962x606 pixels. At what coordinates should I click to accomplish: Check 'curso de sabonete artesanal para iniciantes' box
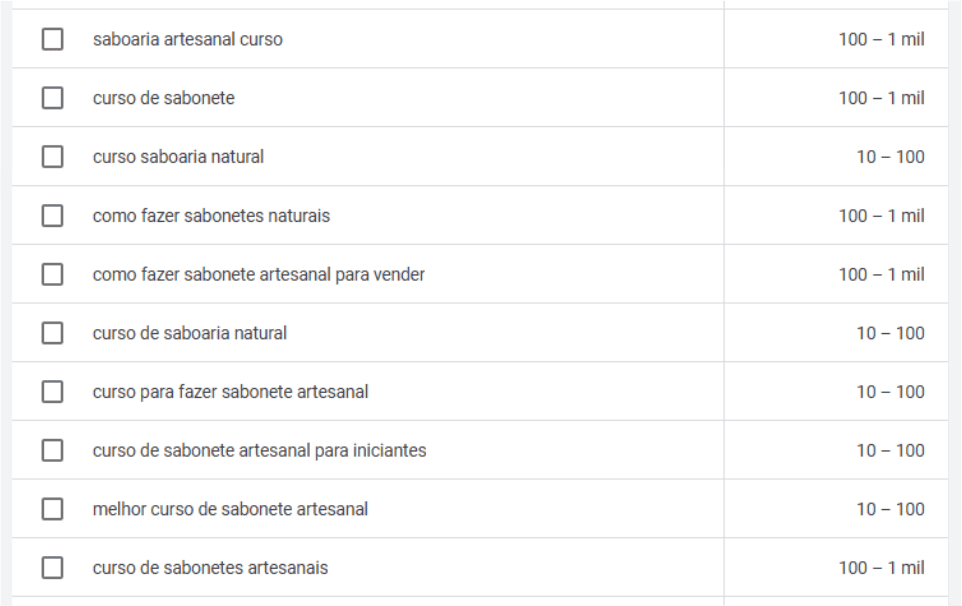coord(52,451)
